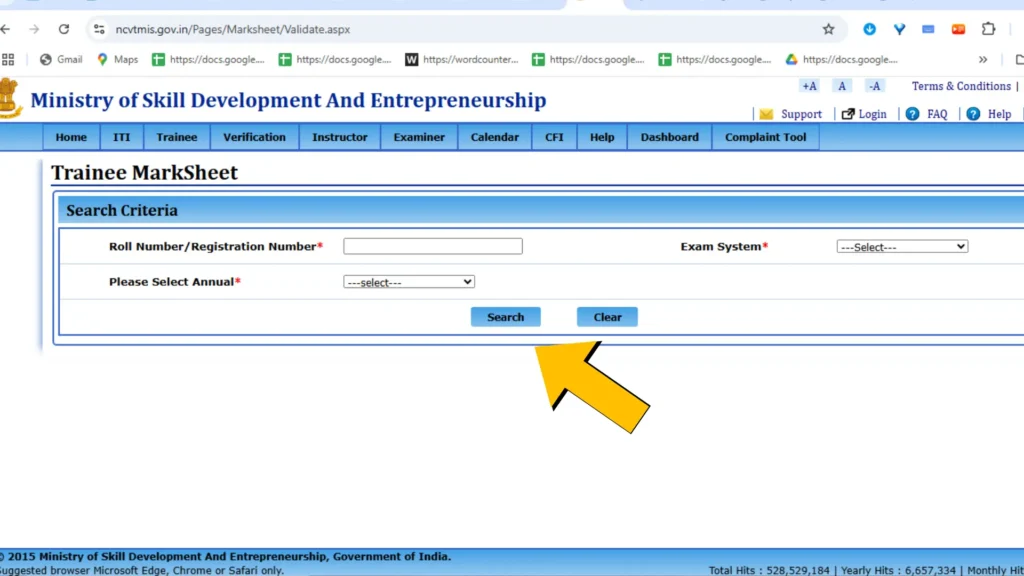Click the blue Y-shaped extension icon
This screenshot has width=1024, height=576.
[899, 29]
